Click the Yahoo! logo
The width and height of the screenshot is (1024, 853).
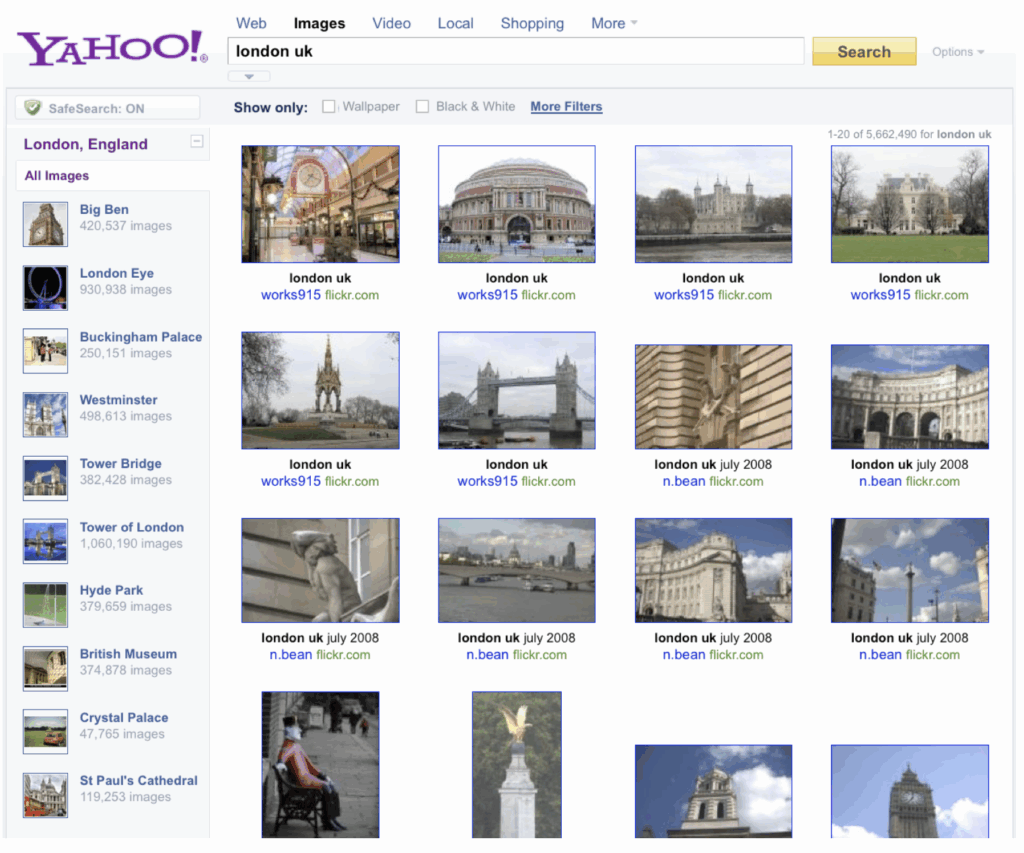click(112, 48)
